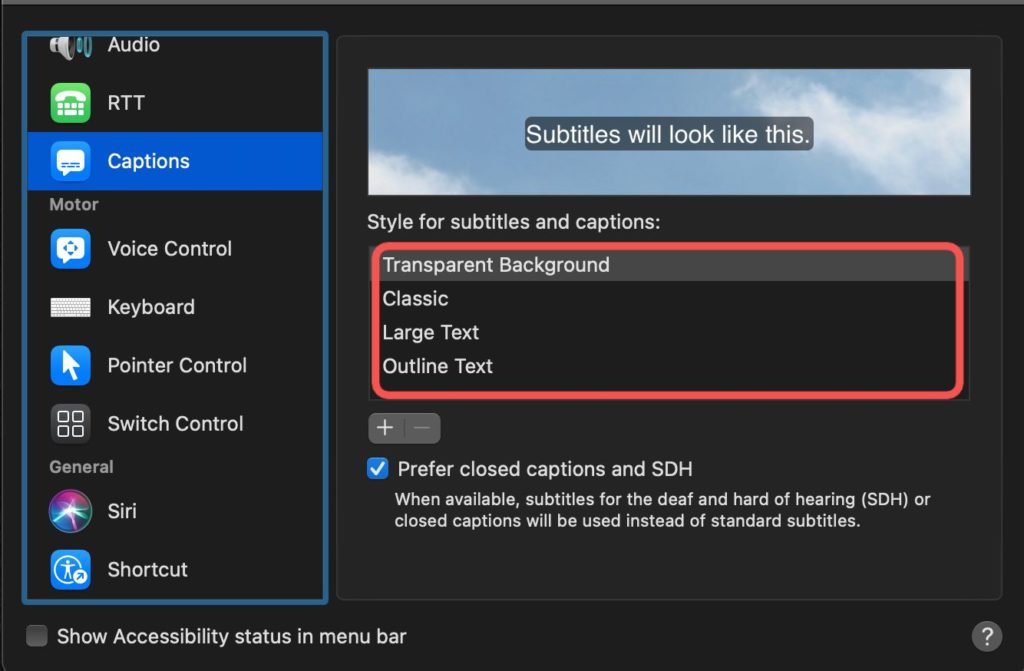Remove caption style with minus button
Screen dimensions: 1024x671
pos(423,428)
